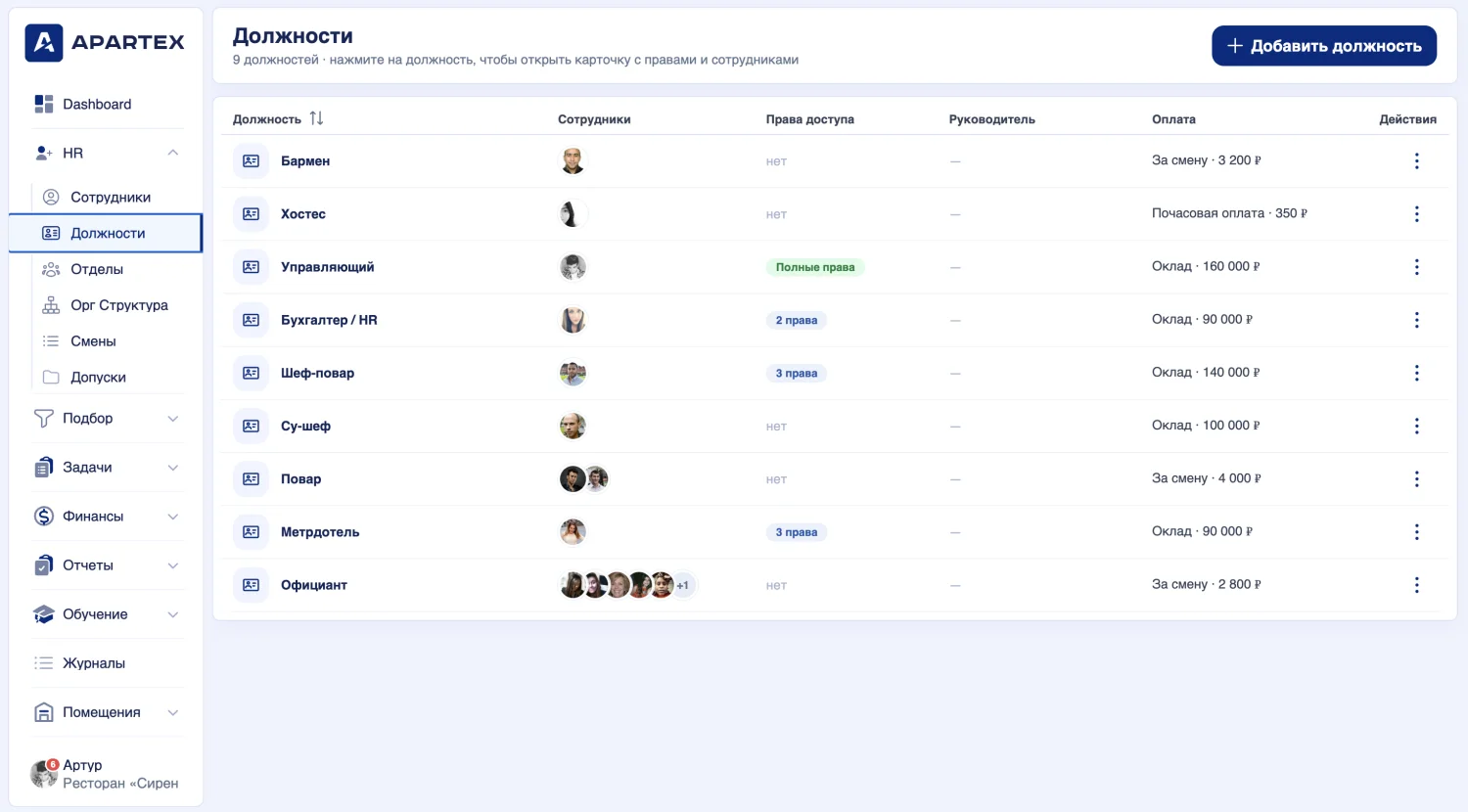This screenshot has width=1468, height=812.
Task: Click the Журналы list icon
Action: click(44, 663)
